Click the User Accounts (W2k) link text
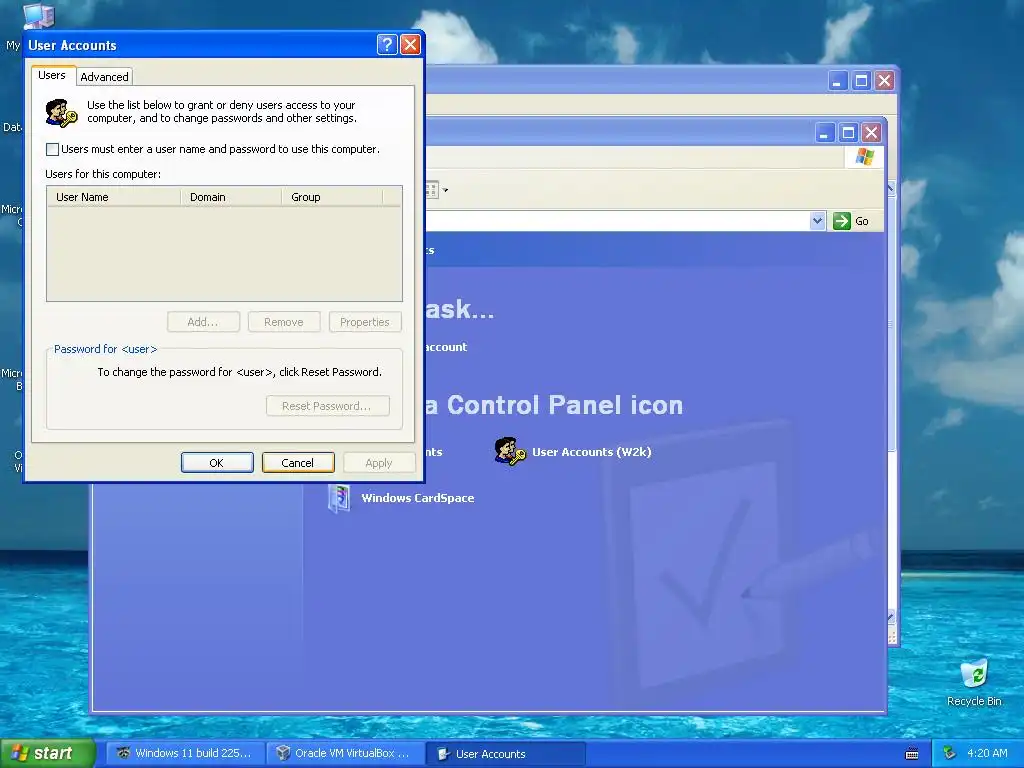Viewport: 1024px width, 768px height. point(592,452)
